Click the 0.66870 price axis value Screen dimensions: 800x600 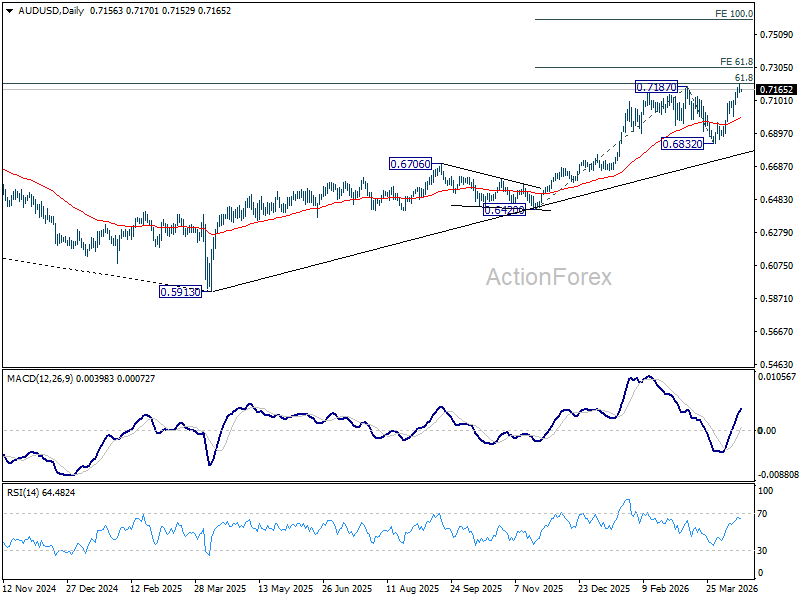(777, 167)
